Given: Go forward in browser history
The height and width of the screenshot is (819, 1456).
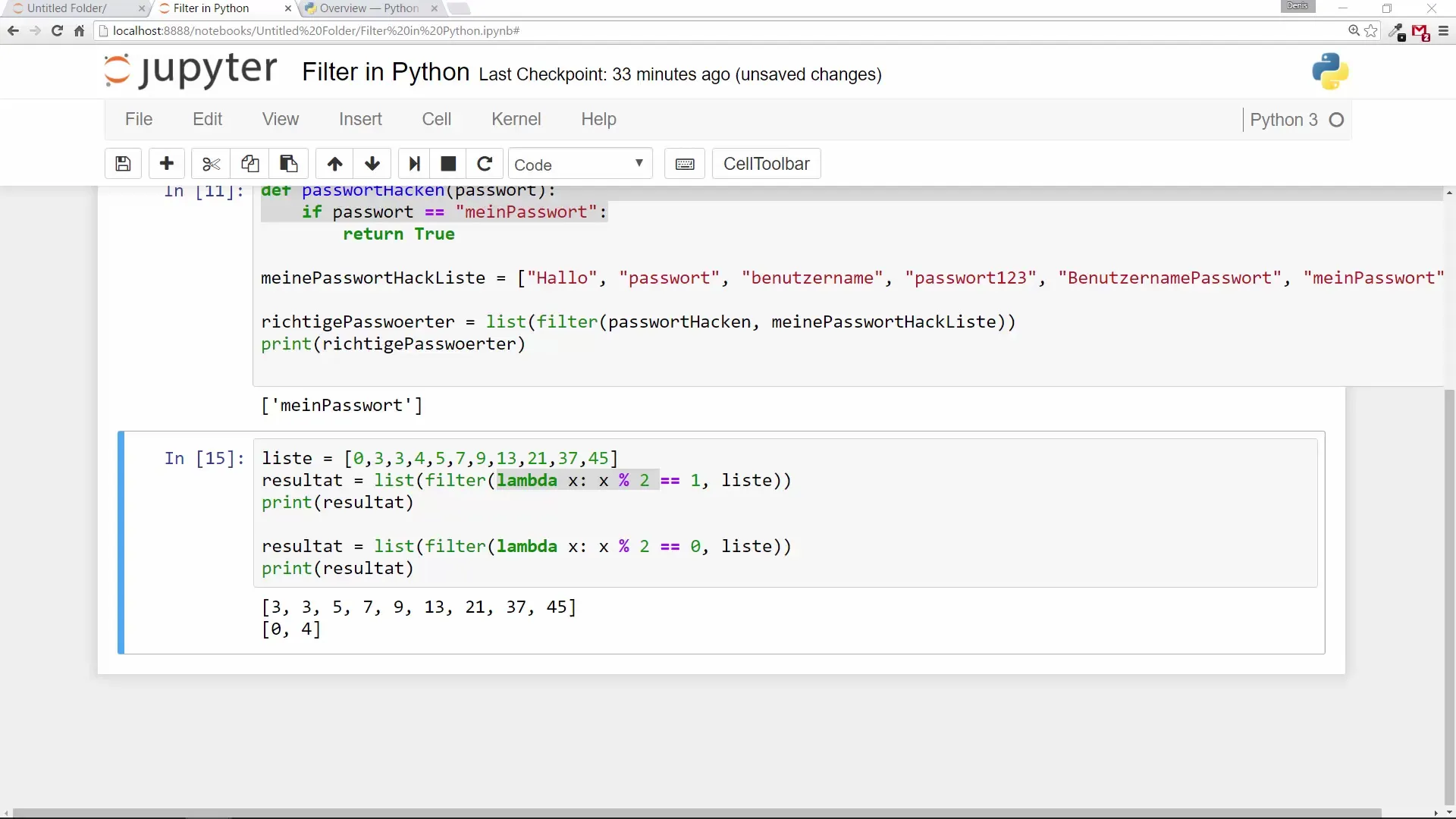Looking at the screenshot, I should point(35,31).
